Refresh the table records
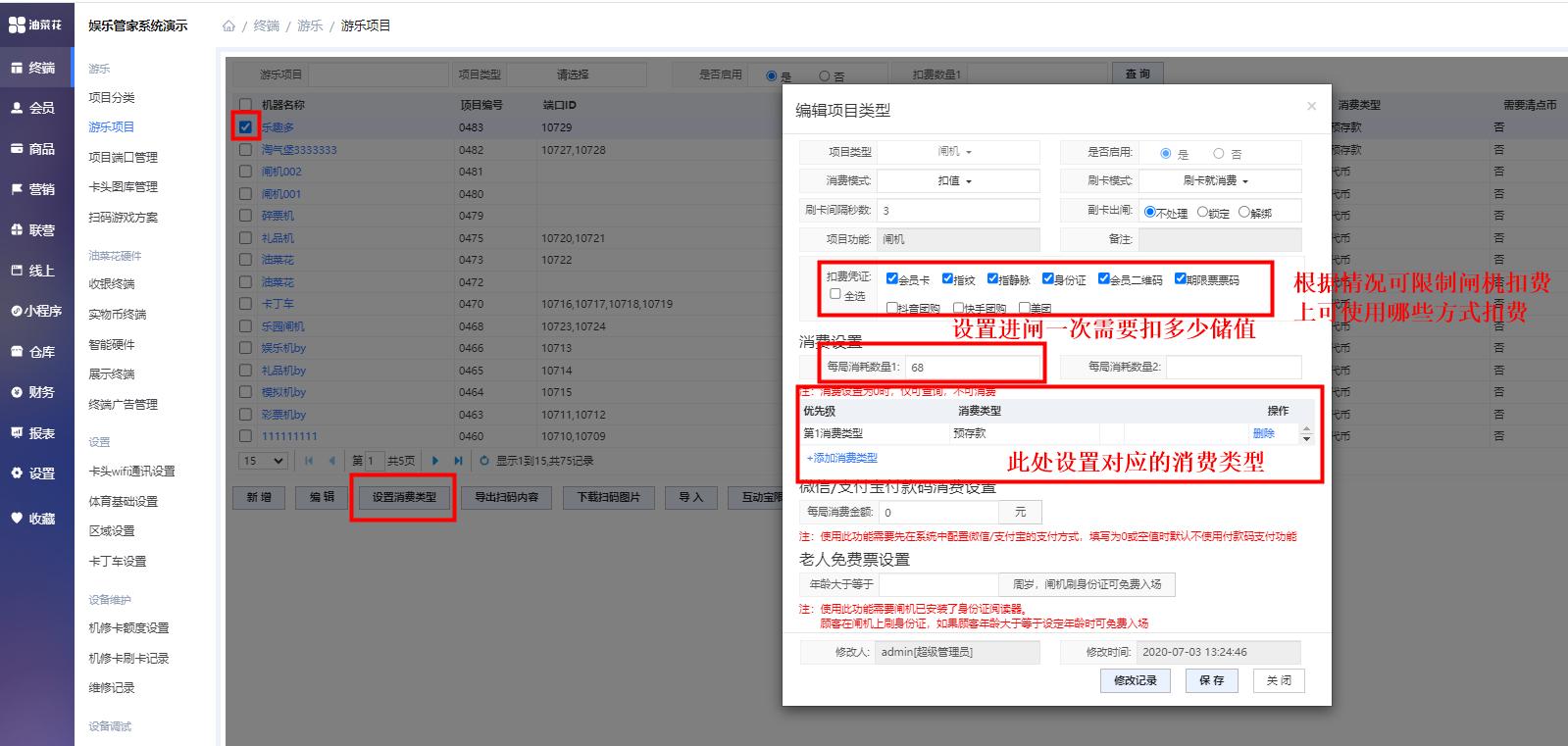Screen dimensions: 1568x746 484,461
